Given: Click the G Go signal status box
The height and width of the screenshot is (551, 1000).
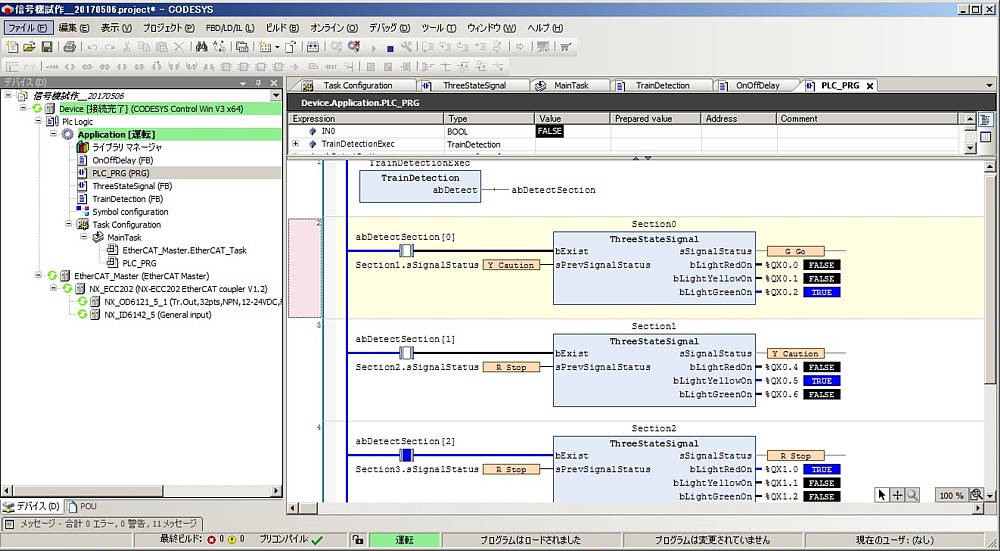Looking at the screenshot, I should point(795,251).
